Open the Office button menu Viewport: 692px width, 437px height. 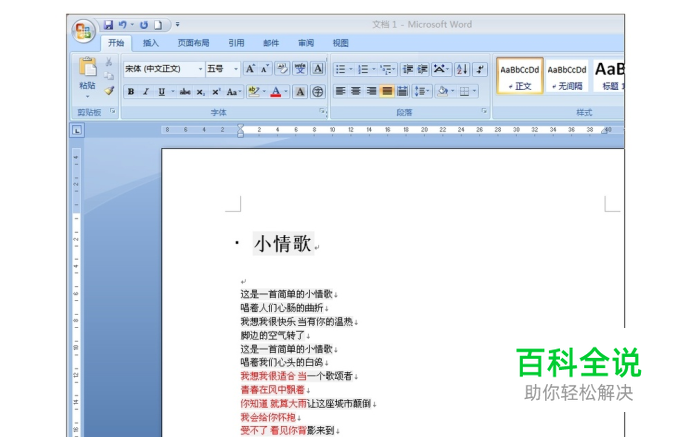click(x=83, y=31)
